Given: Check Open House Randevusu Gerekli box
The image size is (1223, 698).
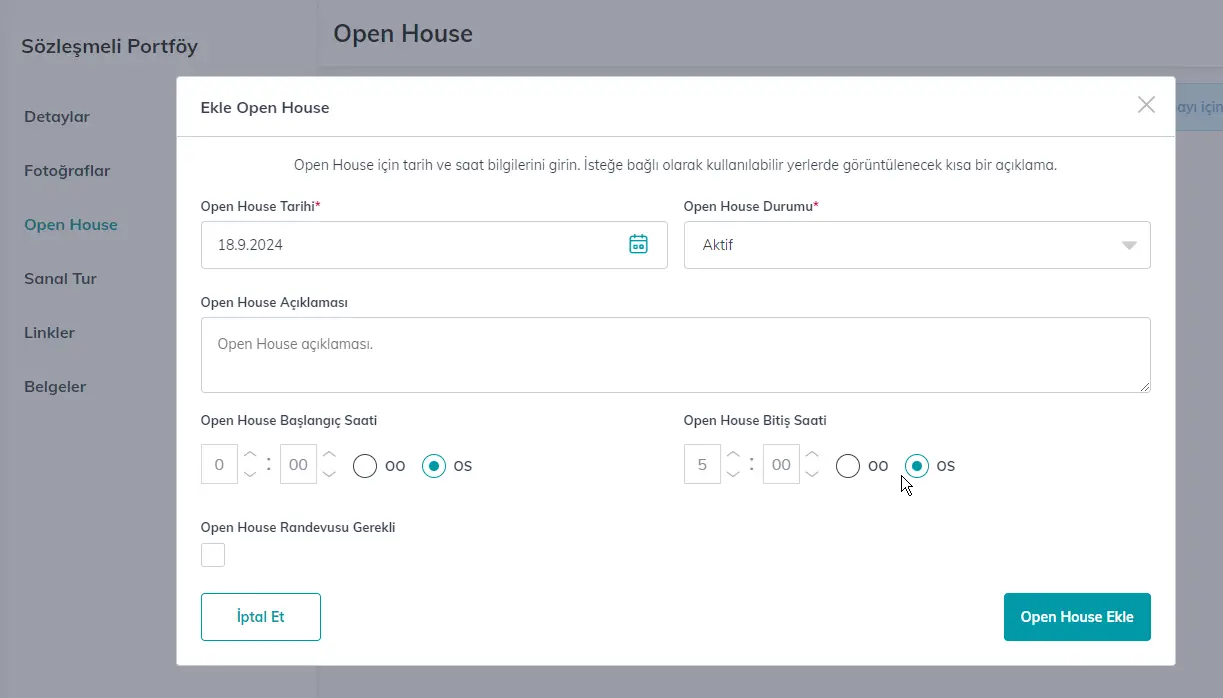Looking at the screenshot, I should tap(213, 555).
